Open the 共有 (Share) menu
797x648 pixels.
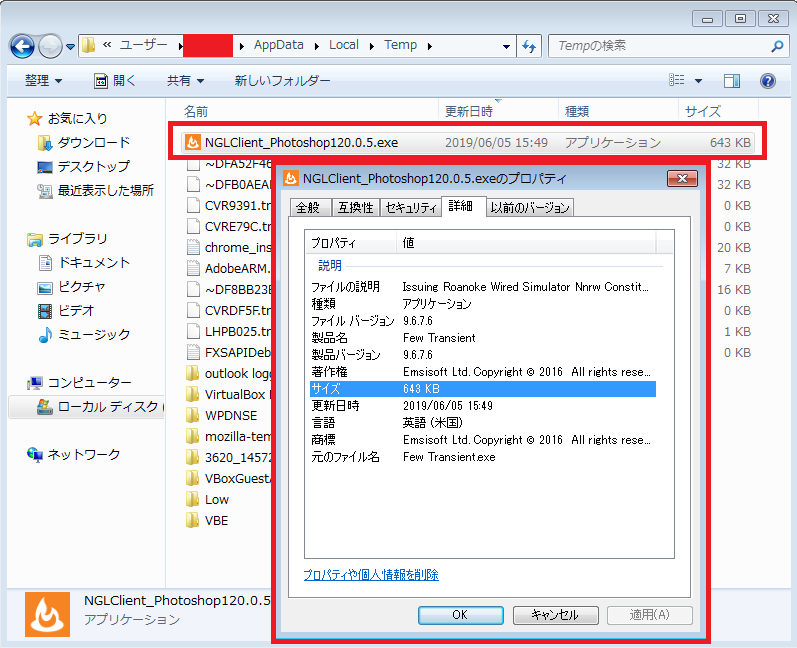point(186,80)
